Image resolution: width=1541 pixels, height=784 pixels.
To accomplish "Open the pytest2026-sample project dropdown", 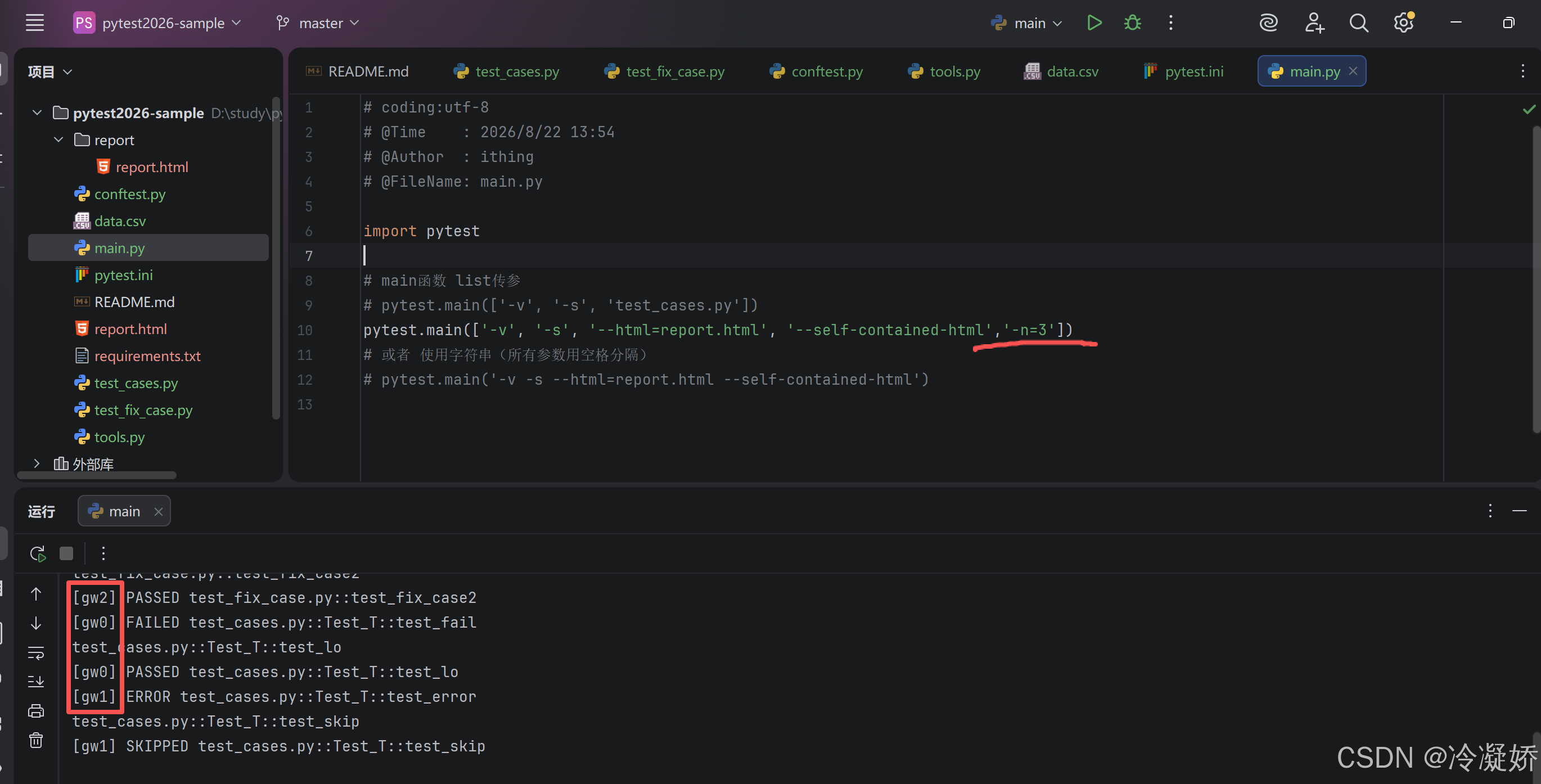I will [157, 22].
